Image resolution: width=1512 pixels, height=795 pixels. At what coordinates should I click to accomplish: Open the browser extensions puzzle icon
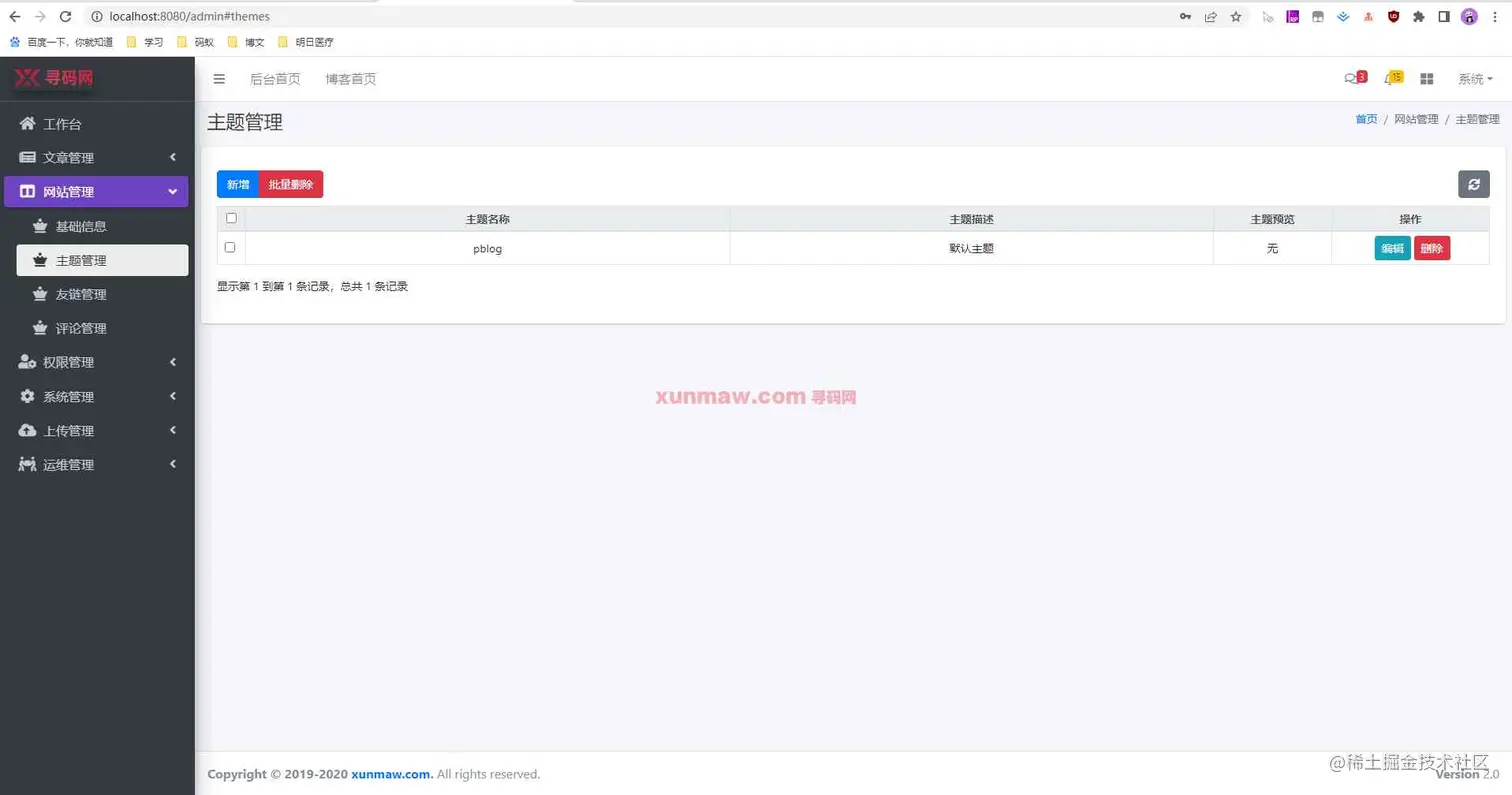click(1418, 16)
